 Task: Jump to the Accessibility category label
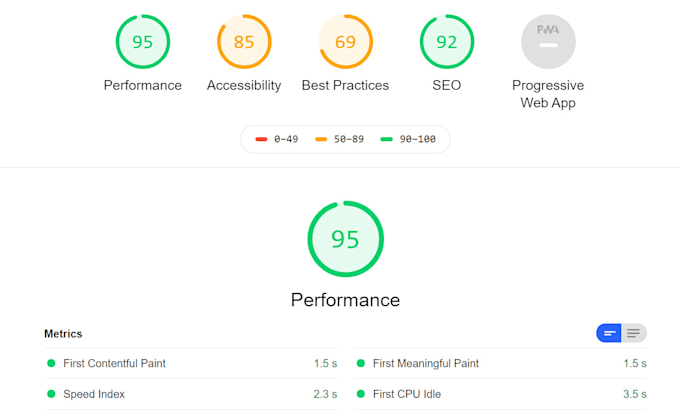(x=244, y=86)
